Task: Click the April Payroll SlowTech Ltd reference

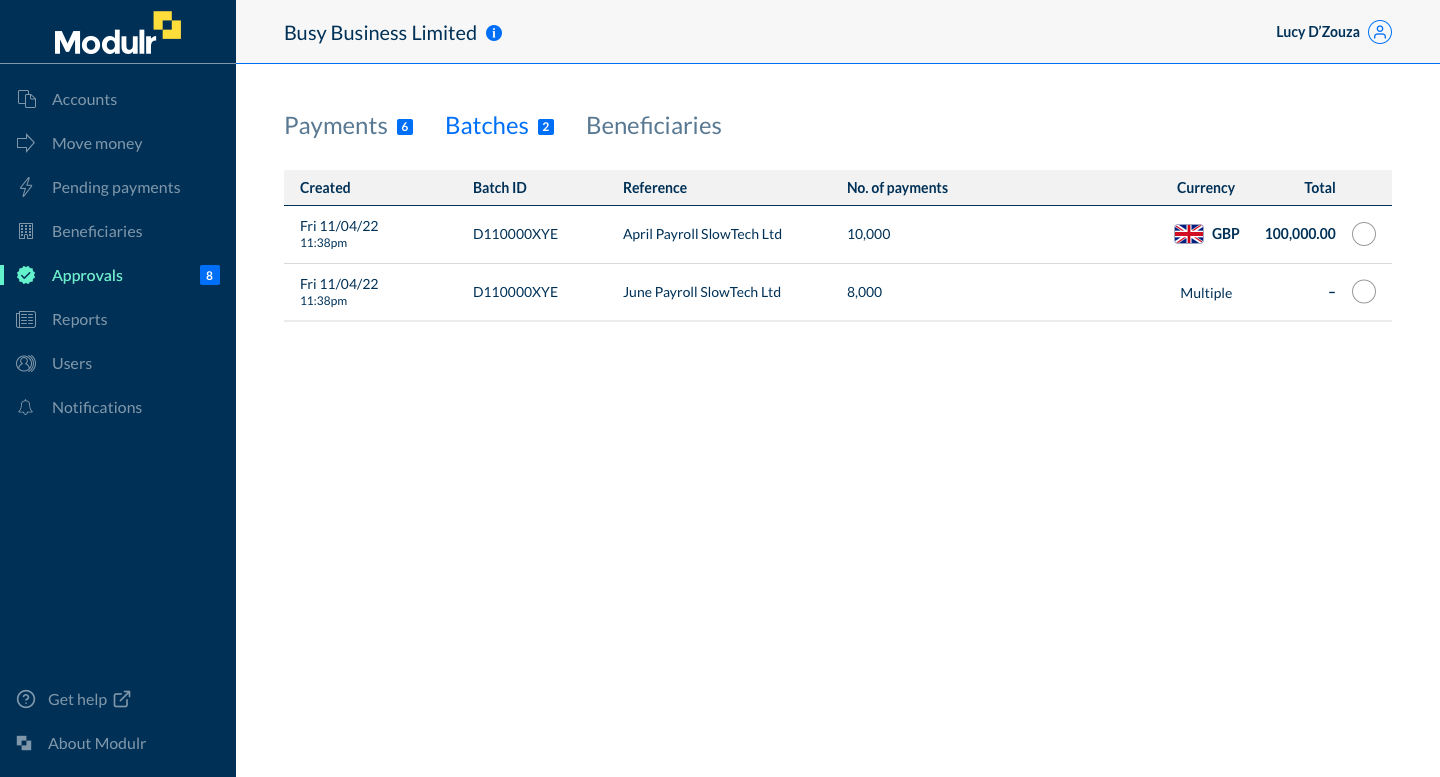Action: click(x=702, y=234)
